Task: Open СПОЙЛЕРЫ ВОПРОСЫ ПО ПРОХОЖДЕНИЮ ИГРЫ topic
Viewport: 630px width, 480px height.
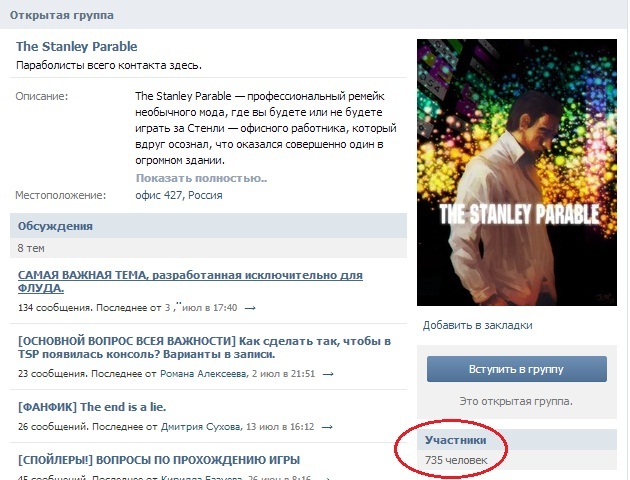Action: coord(159,460)
